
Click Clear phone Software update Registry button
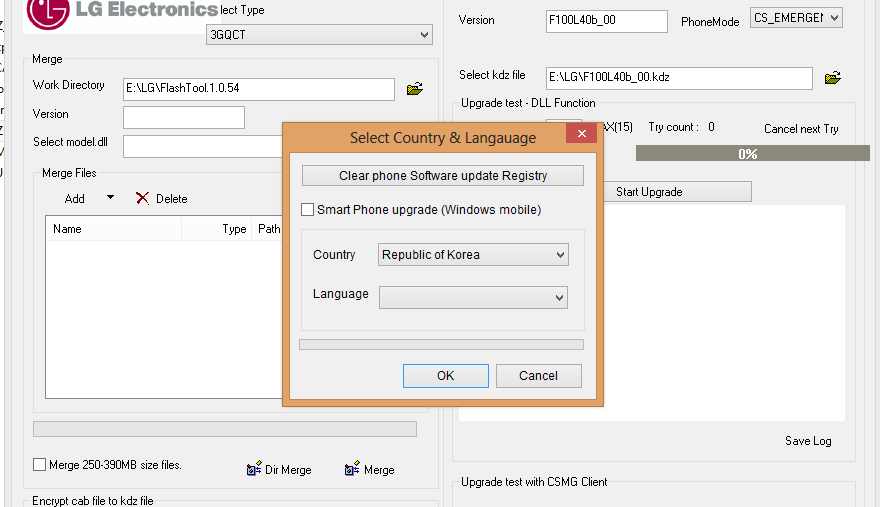[x=443, y=176]
